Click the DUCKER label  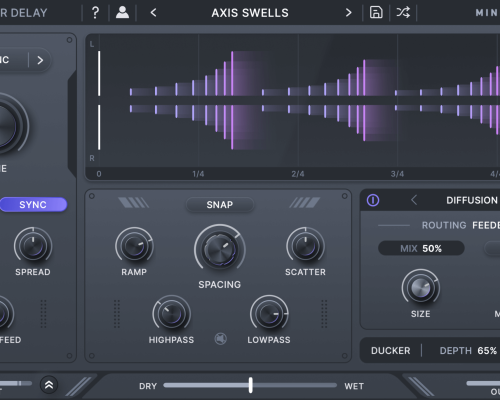tap(391, 351)
